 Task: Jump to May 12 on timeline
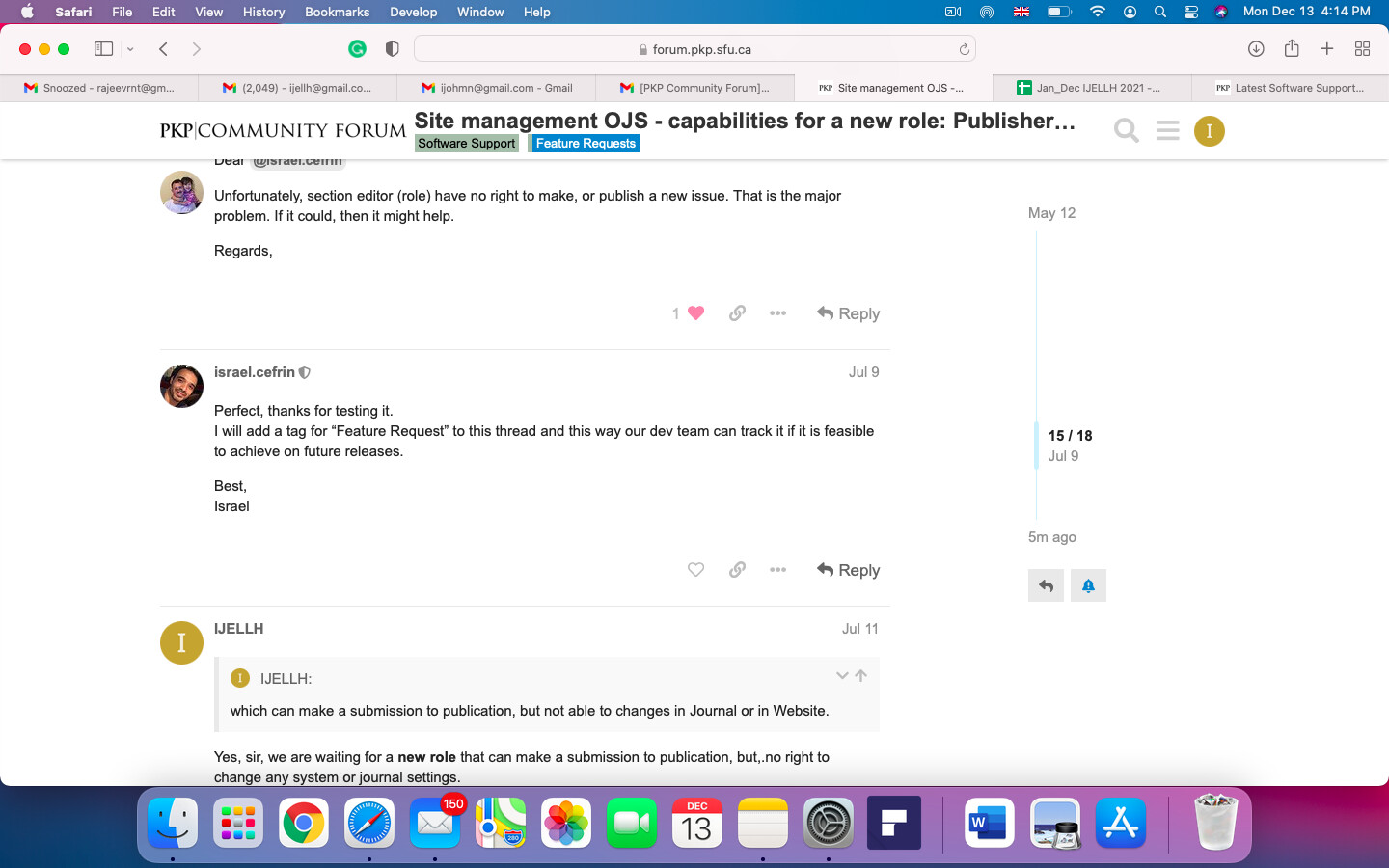(x=1051, y=213)
